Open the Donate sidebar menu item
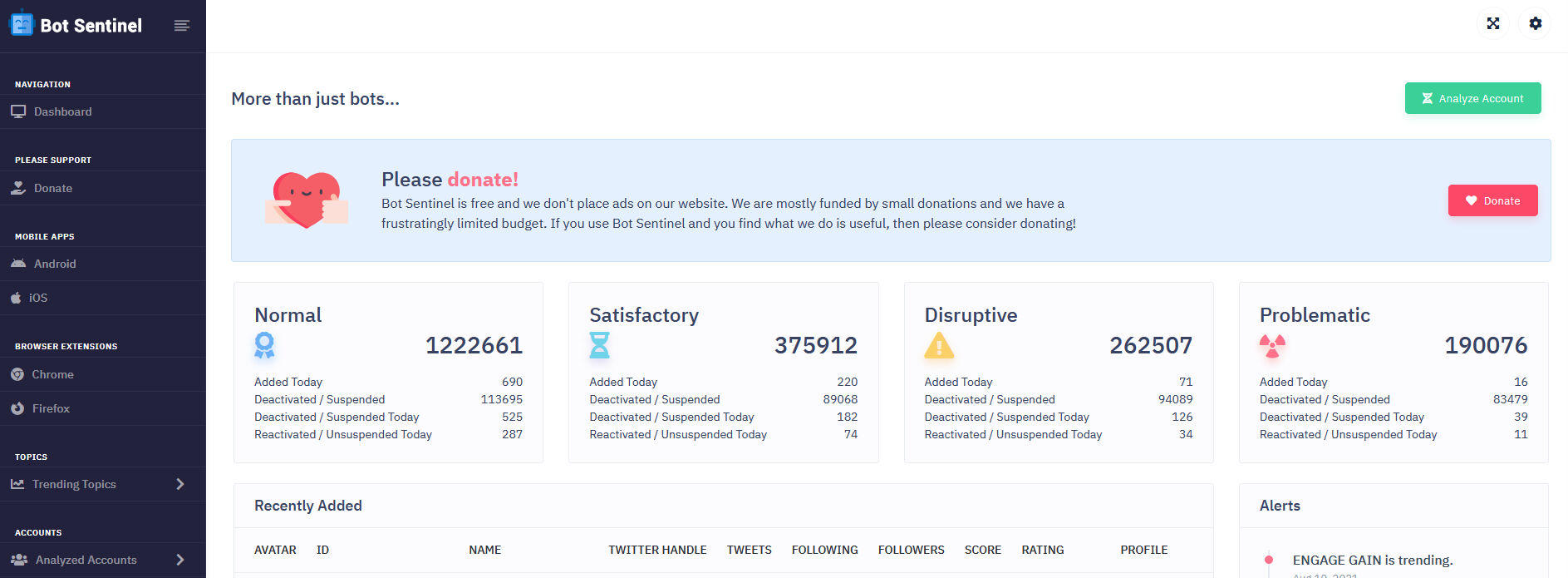The height and width of the screenshot is (578, 1568). tap(53, 188)
